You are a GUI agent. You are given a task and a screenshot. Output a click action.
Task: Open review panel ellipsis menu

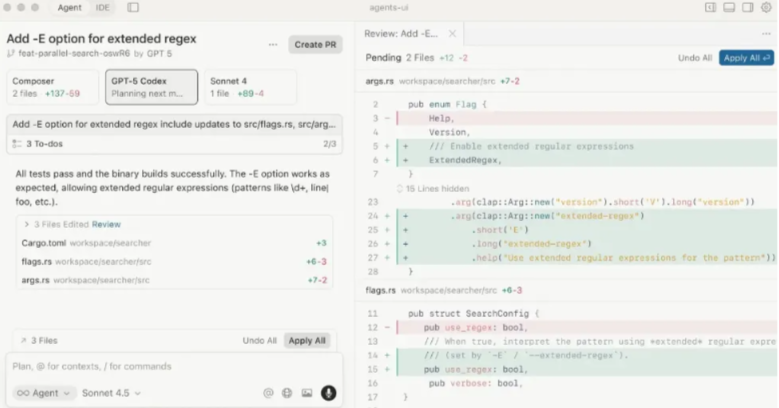click(x=766, y=34)
